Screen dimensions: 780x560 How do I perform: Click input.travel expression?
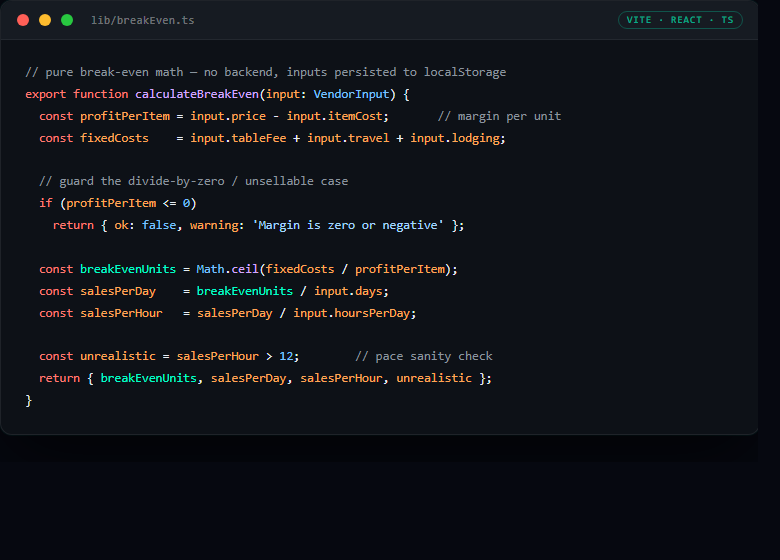(x=348, y=138)
